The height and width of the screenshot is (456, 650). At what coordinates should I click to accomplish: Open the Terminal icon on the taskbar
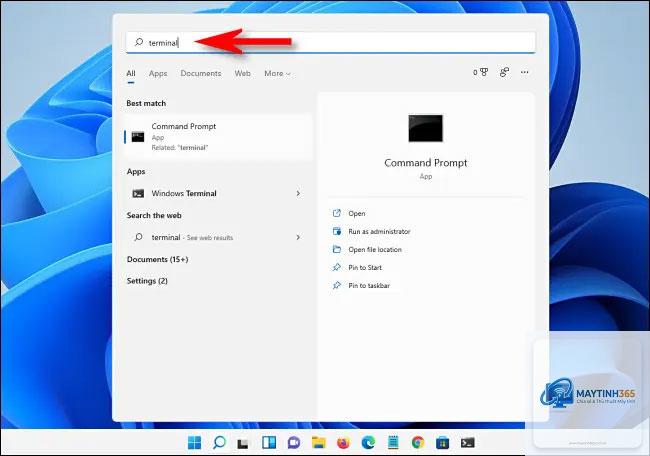[468, 443]
